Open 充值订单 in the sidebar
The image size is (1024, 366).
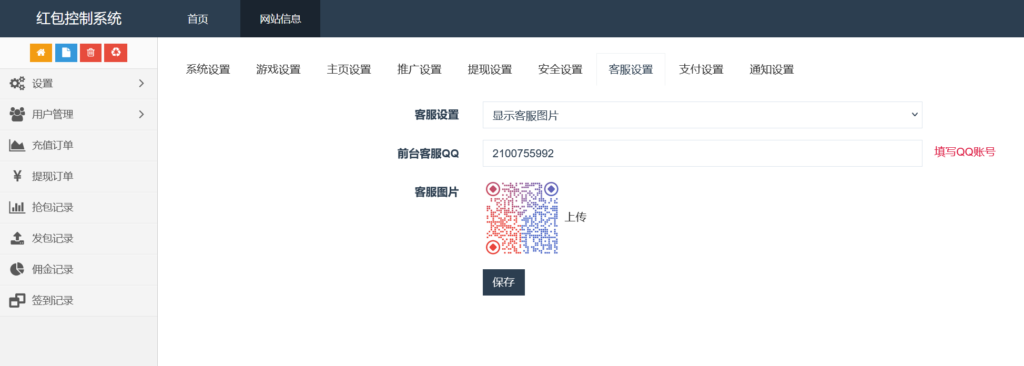point(78,145)
